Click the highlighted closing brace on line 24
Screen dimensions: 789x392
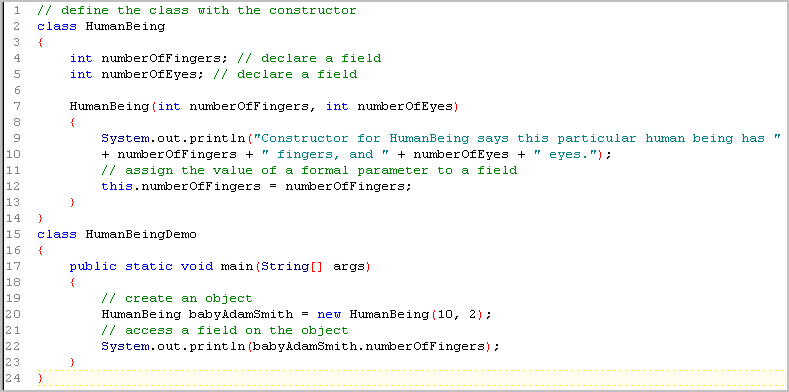40,378
